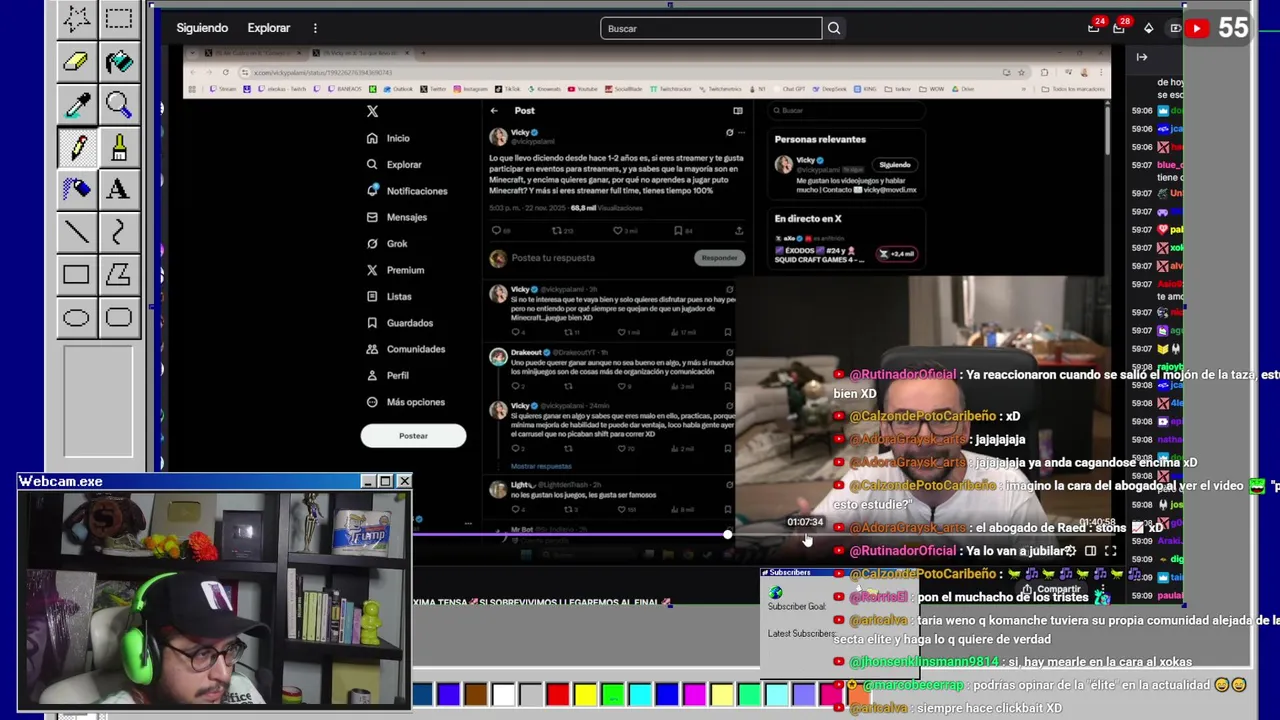The image size is (1280, 720).
Task: Select the Free-Form Select tool
Action: click(x=76, y=18)
